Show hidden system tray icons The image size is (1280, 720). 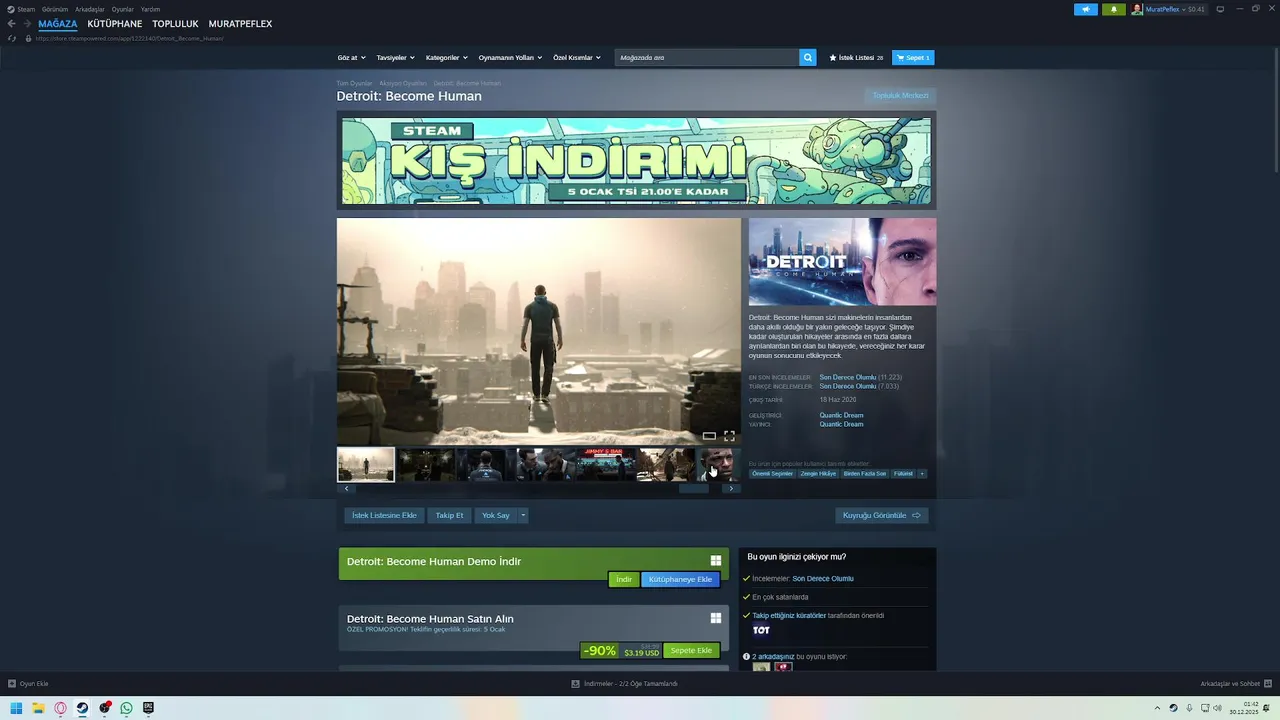pos(1158,708)
